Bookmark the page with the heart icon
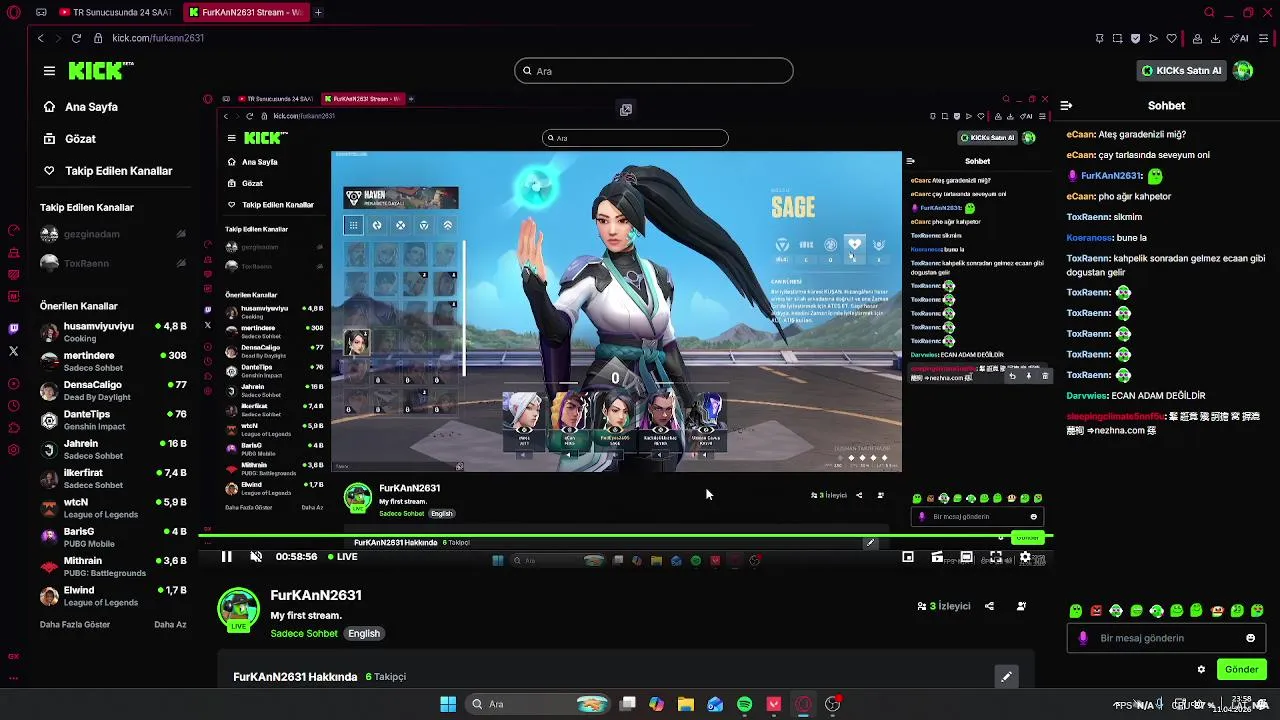The width and height of the screenshot is (1280, 720). click(1171, 38)
